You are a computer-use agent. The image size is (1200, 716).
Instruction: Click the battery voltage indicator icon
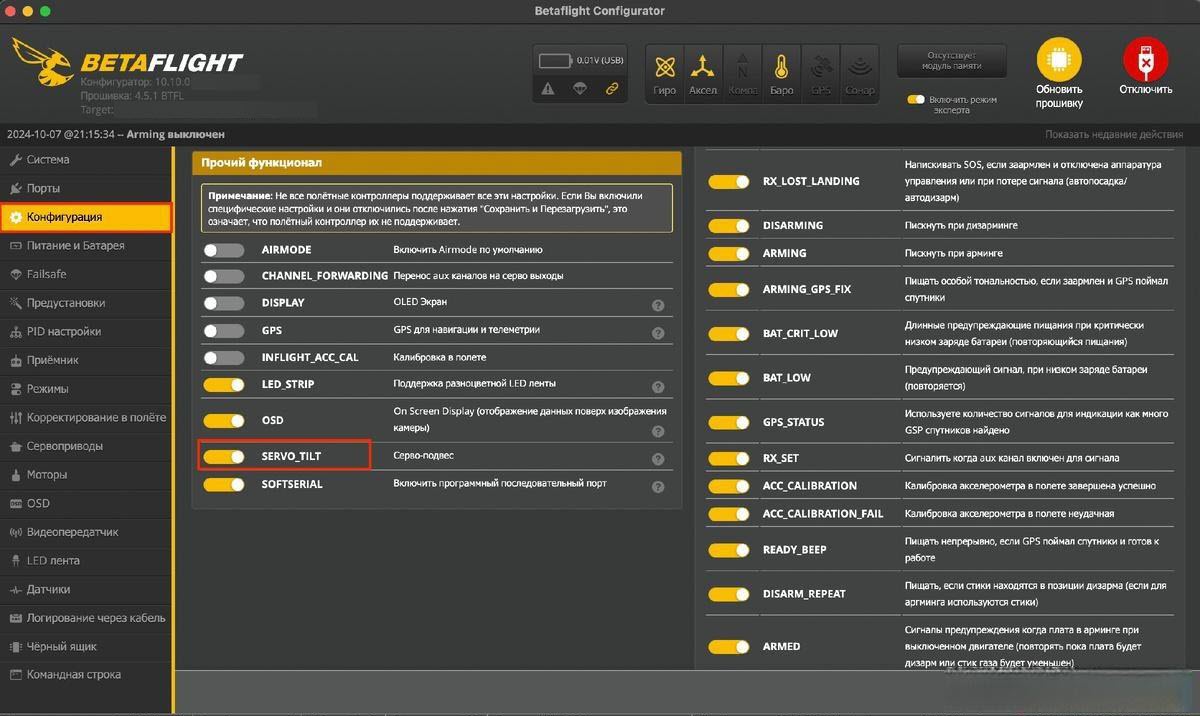[555, 61]
